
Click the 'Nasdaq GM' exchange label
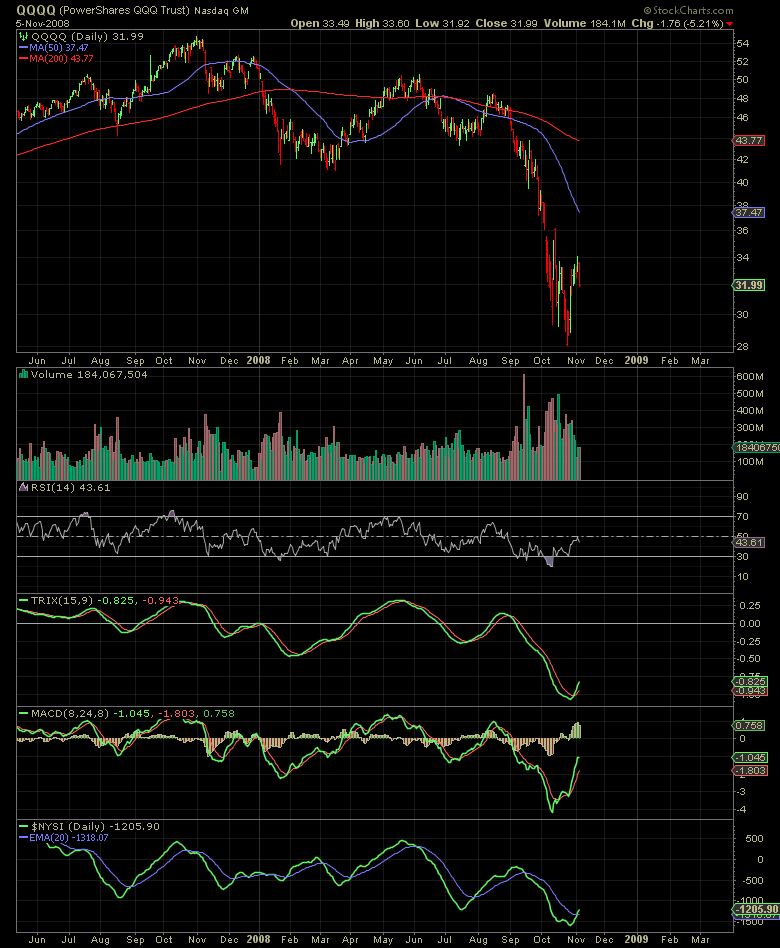[x=221, y=10]
